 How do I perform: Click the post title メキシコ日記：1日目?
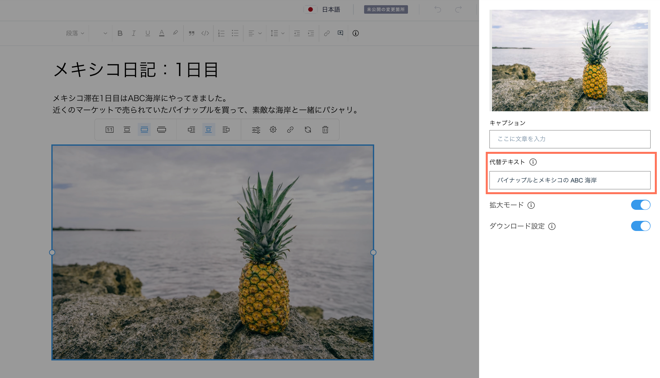click(136, 70)
